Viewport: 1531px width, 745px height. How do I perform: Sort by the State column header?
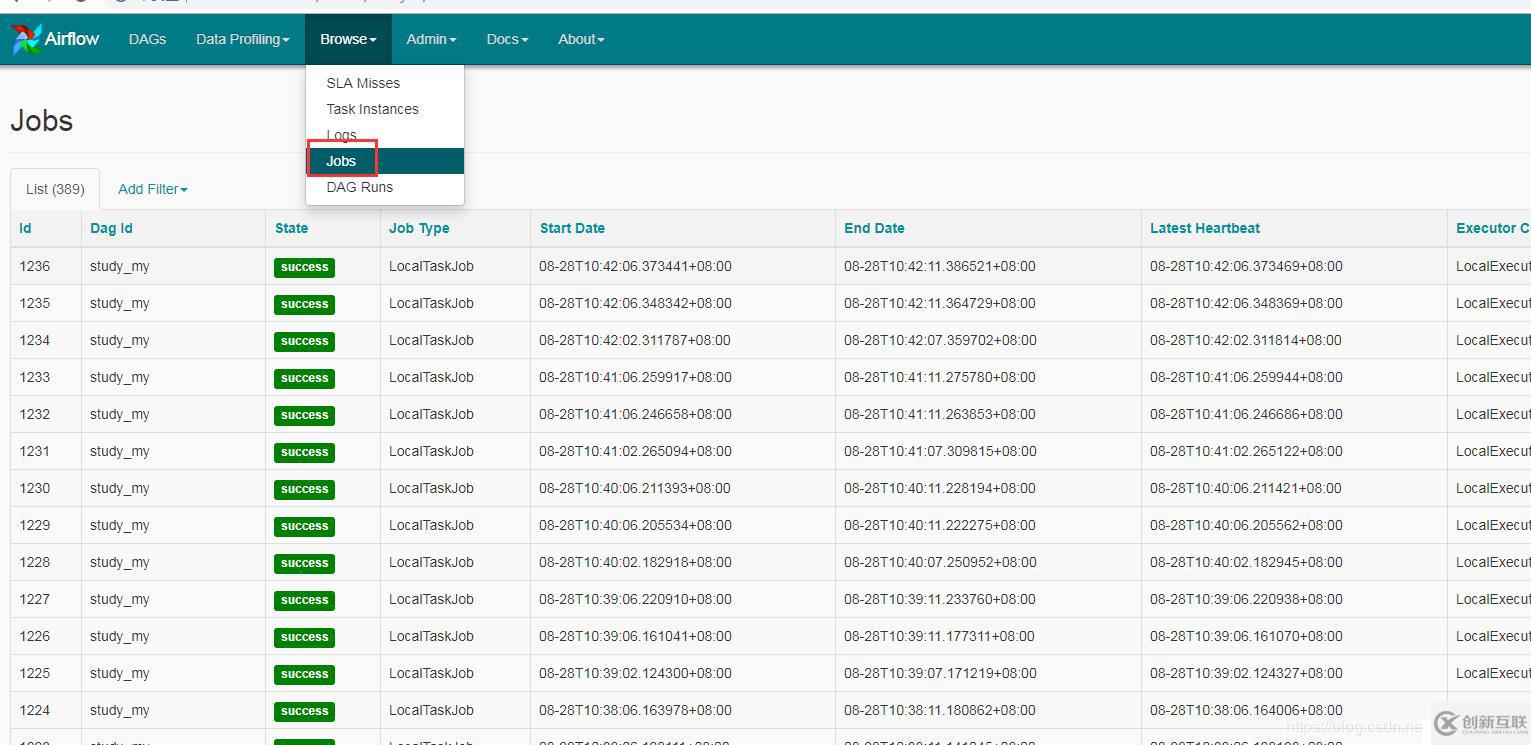tap(291, 228)
